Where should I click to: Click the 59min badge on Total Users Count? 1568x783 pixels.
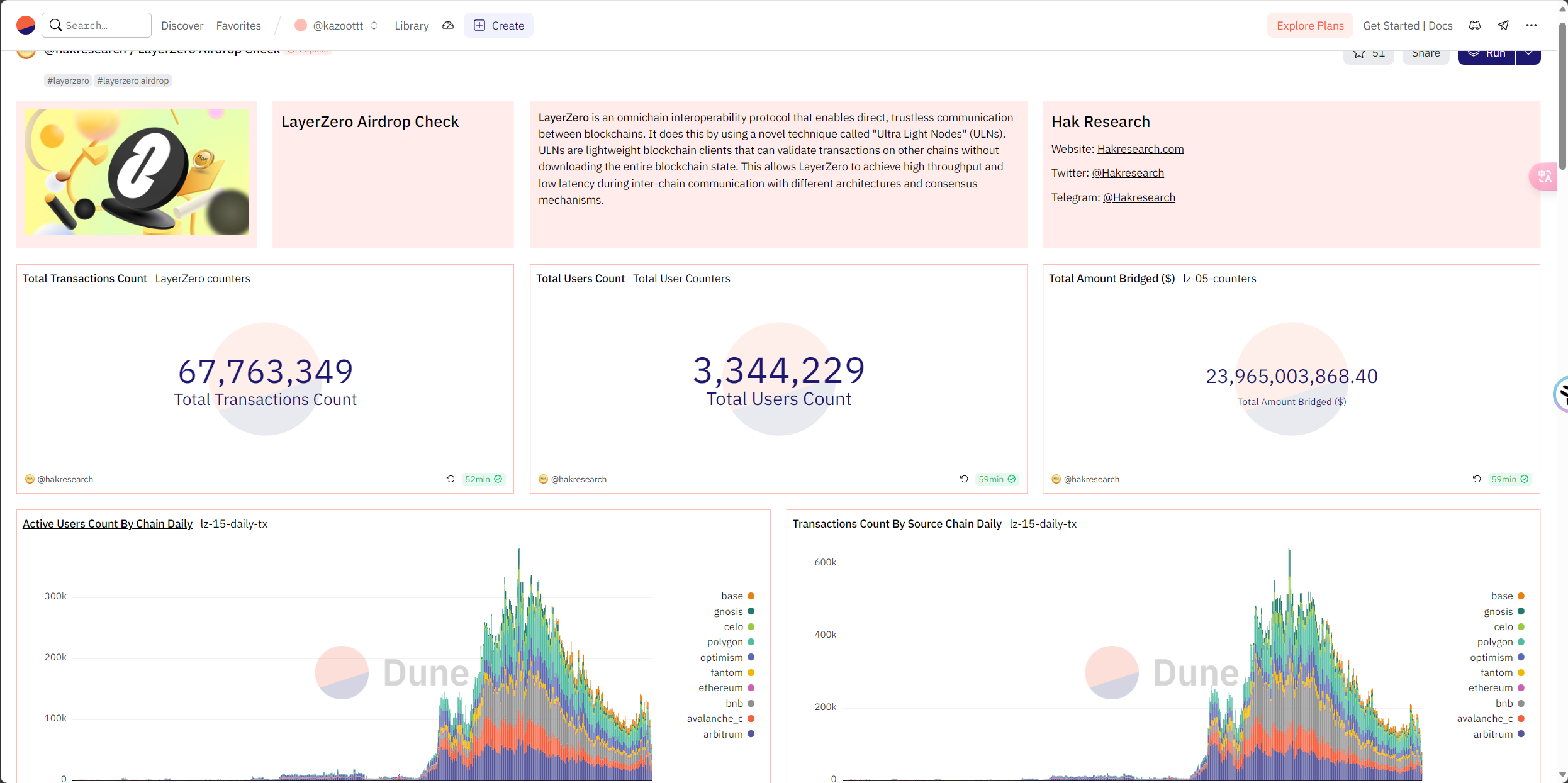point(997,479)
